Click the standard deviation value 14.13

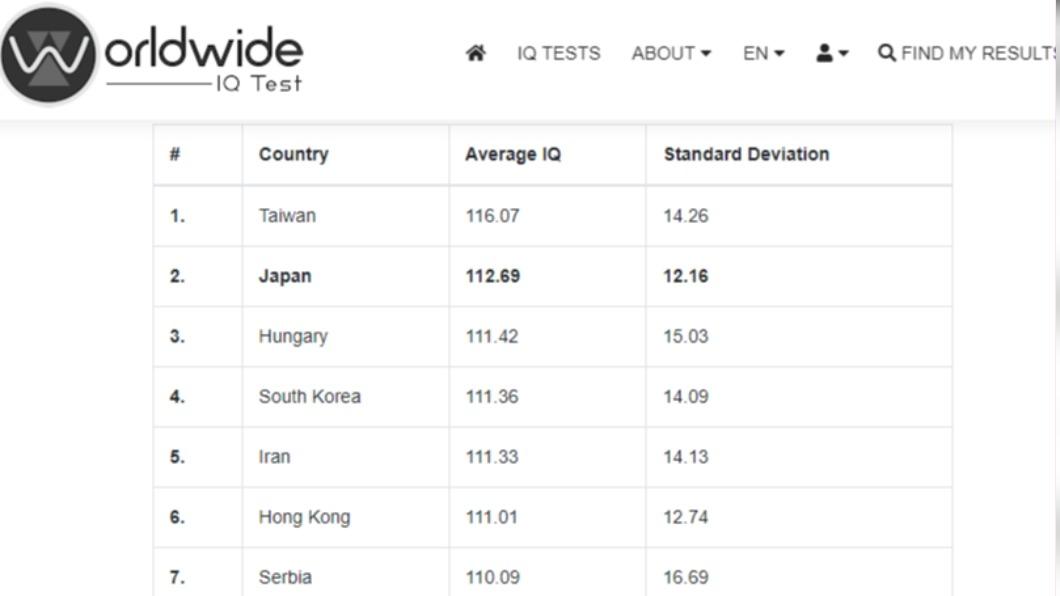click(686, 457)
